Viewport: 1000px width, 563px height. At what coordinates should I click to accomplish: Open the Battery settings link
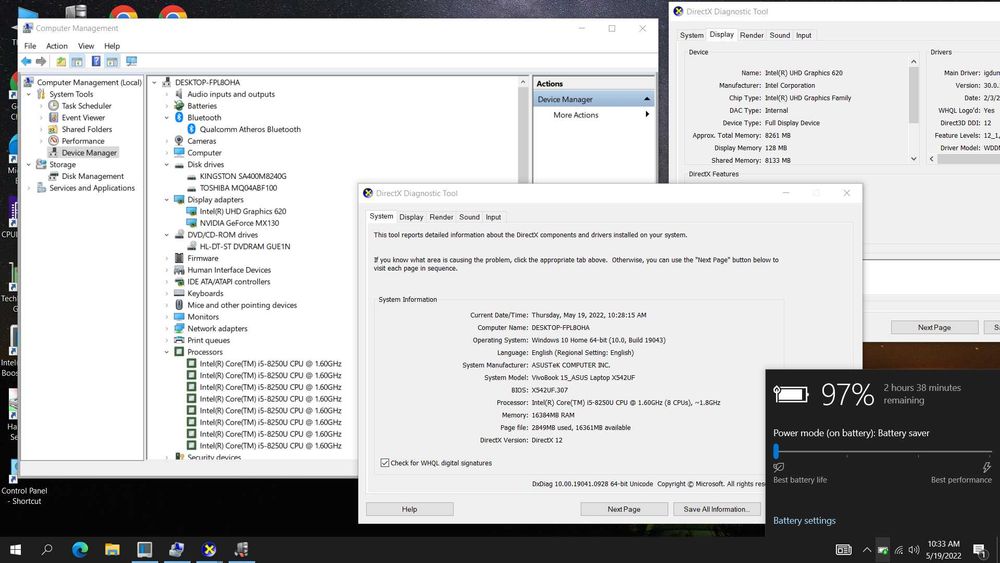click(804, 521)
